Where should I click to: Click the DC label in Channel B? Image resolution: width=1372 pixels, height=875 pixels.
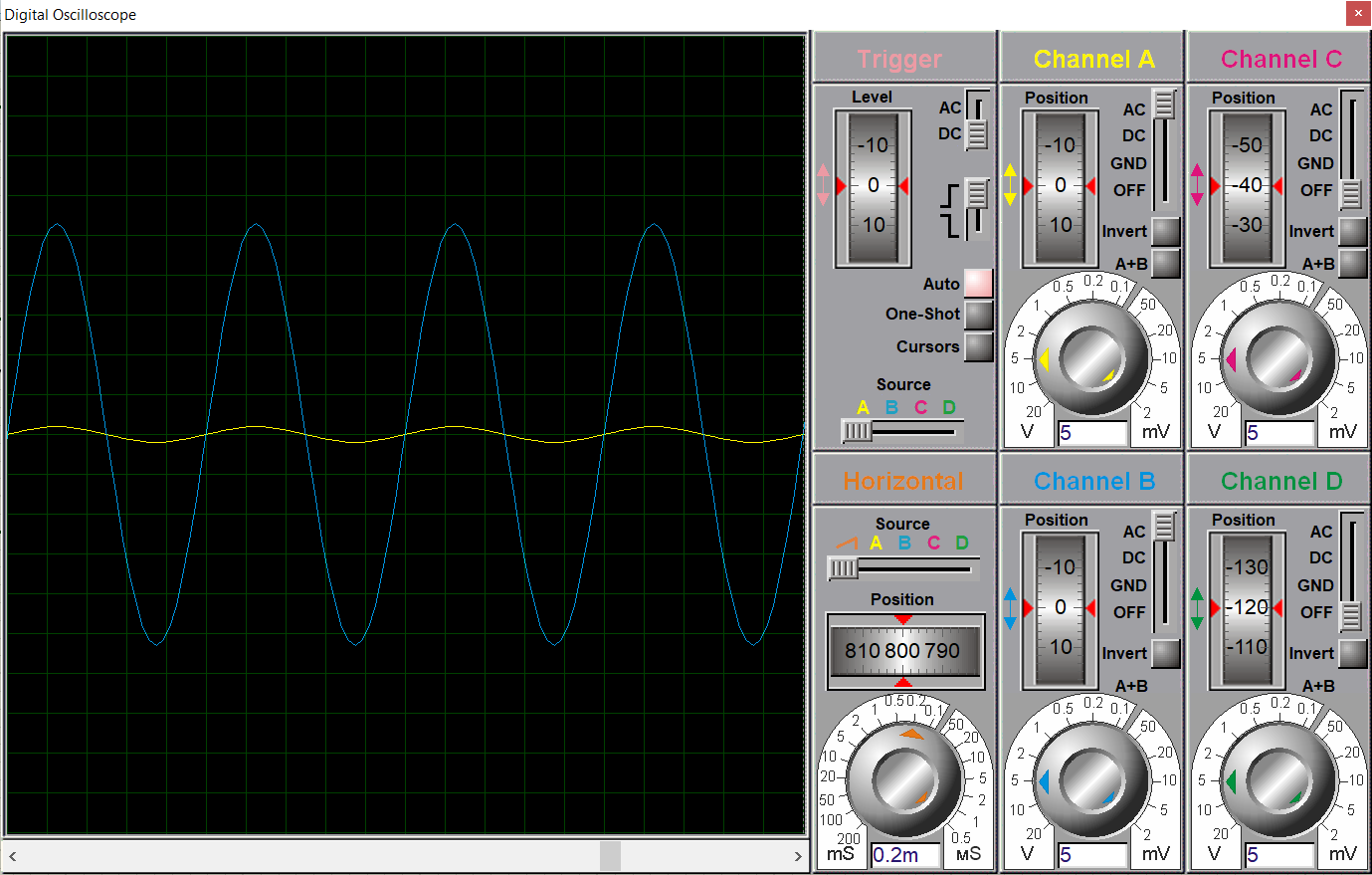pyautogui.click(x=1134, y=558)
